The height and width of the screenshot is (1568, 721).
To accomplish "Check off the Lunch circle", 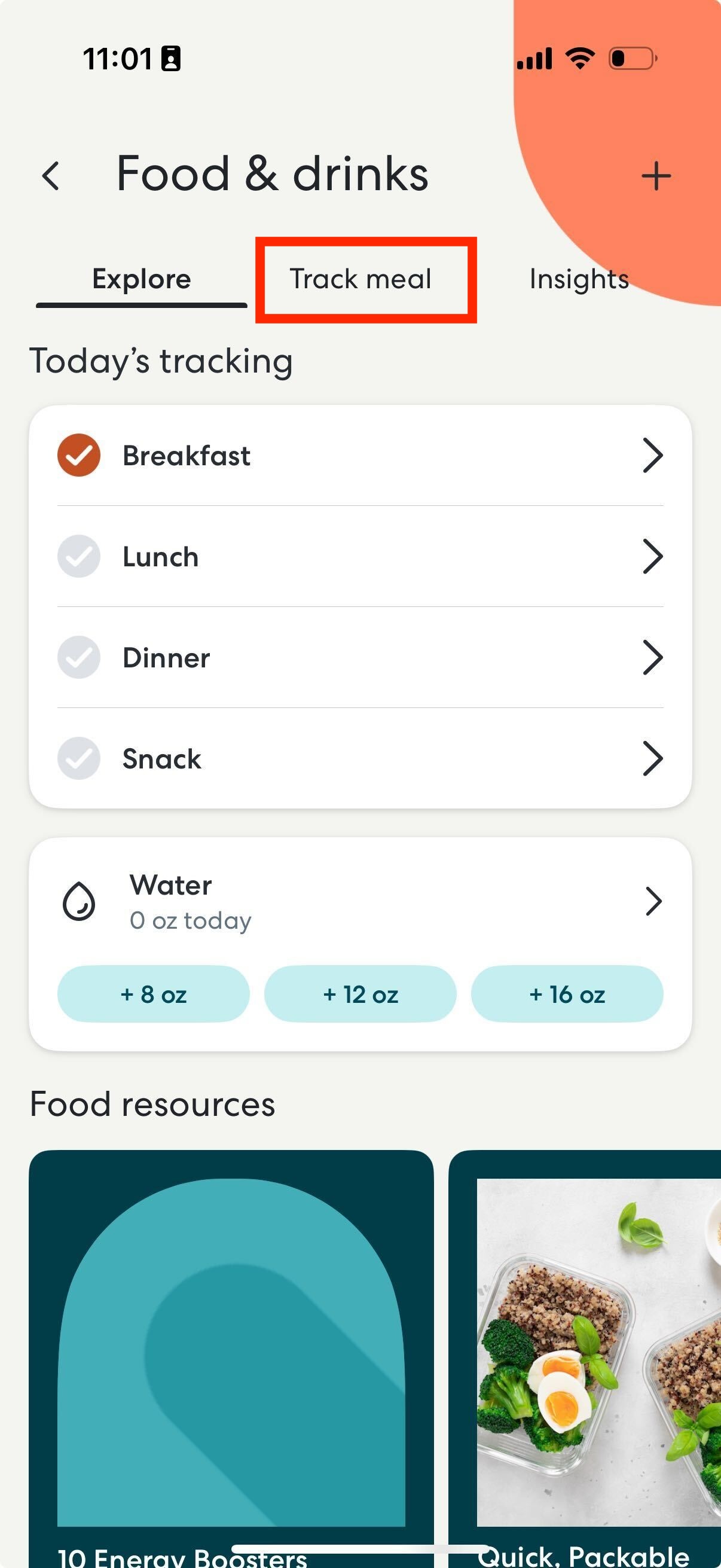I will (79, 556).
